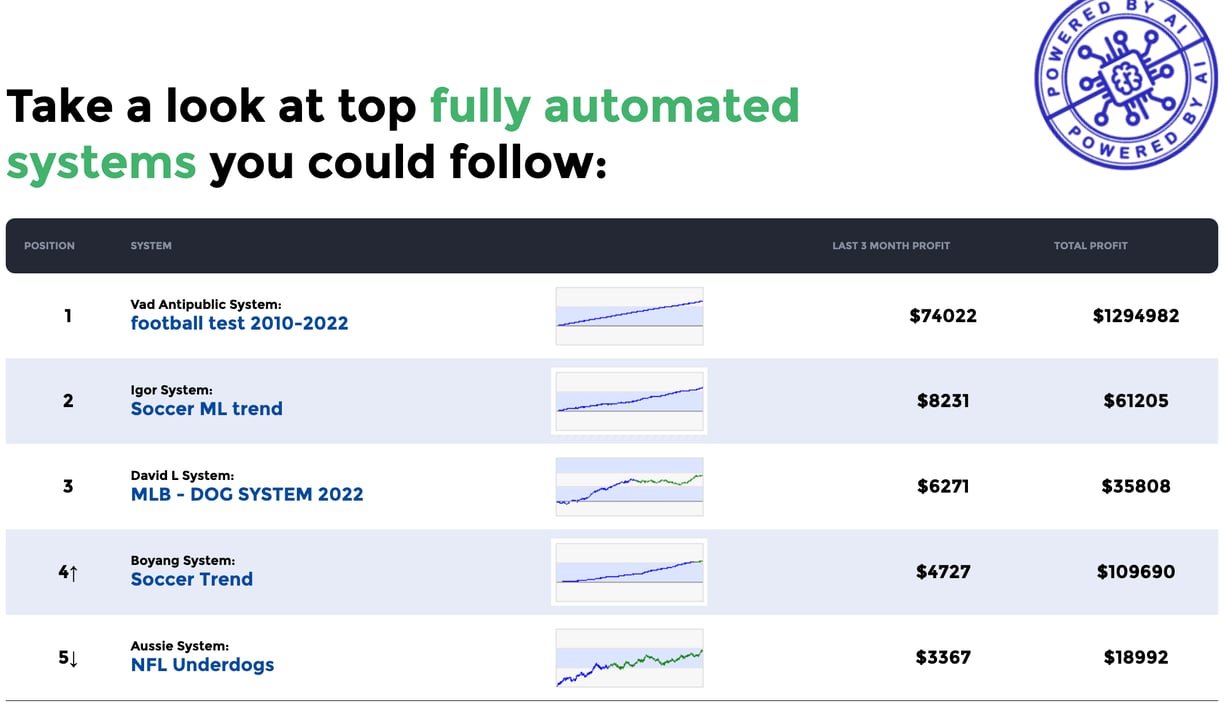
Task: Click the $1294982 total profit value
Action: tap(1136, 316)
